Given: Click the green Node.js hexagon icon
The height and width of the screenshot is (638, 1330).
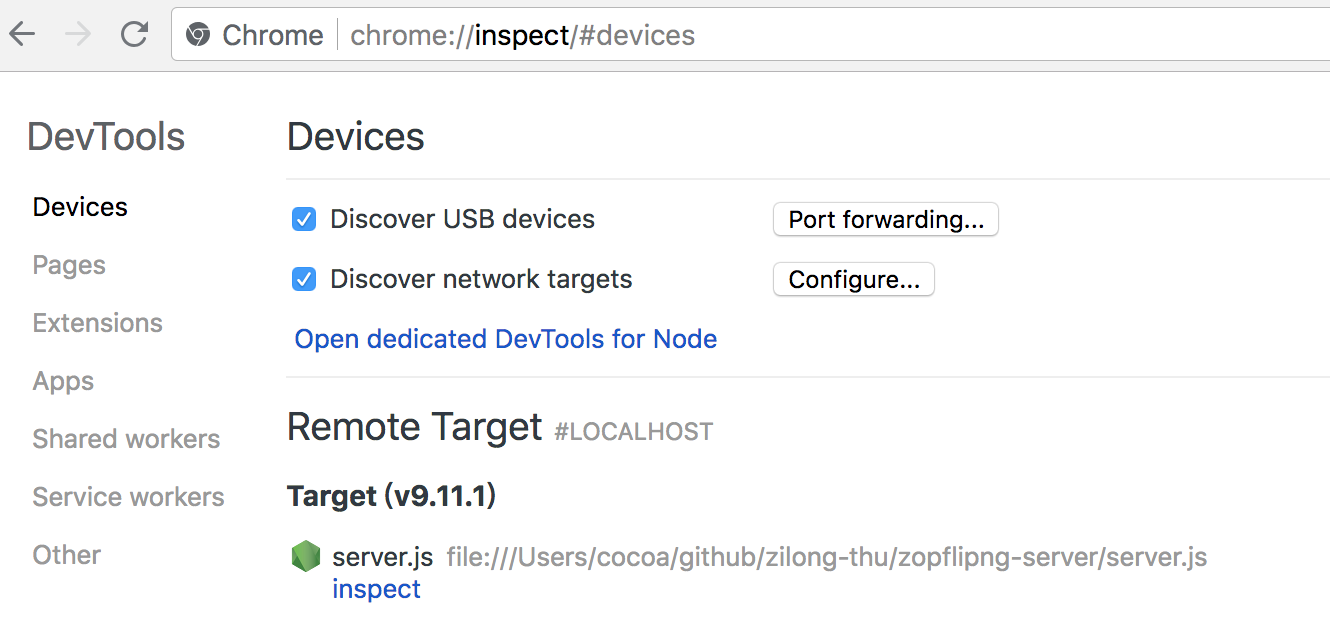Looking at the screenshot, I should 305,557.
